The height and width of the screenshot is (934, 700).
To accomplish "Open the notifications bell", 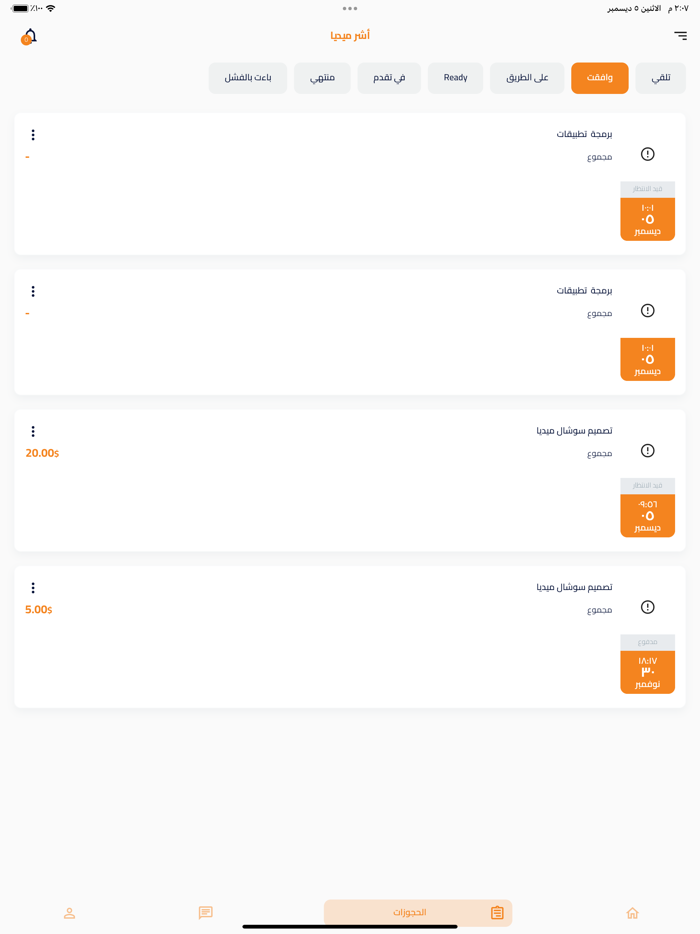I will tap(29, 37).
